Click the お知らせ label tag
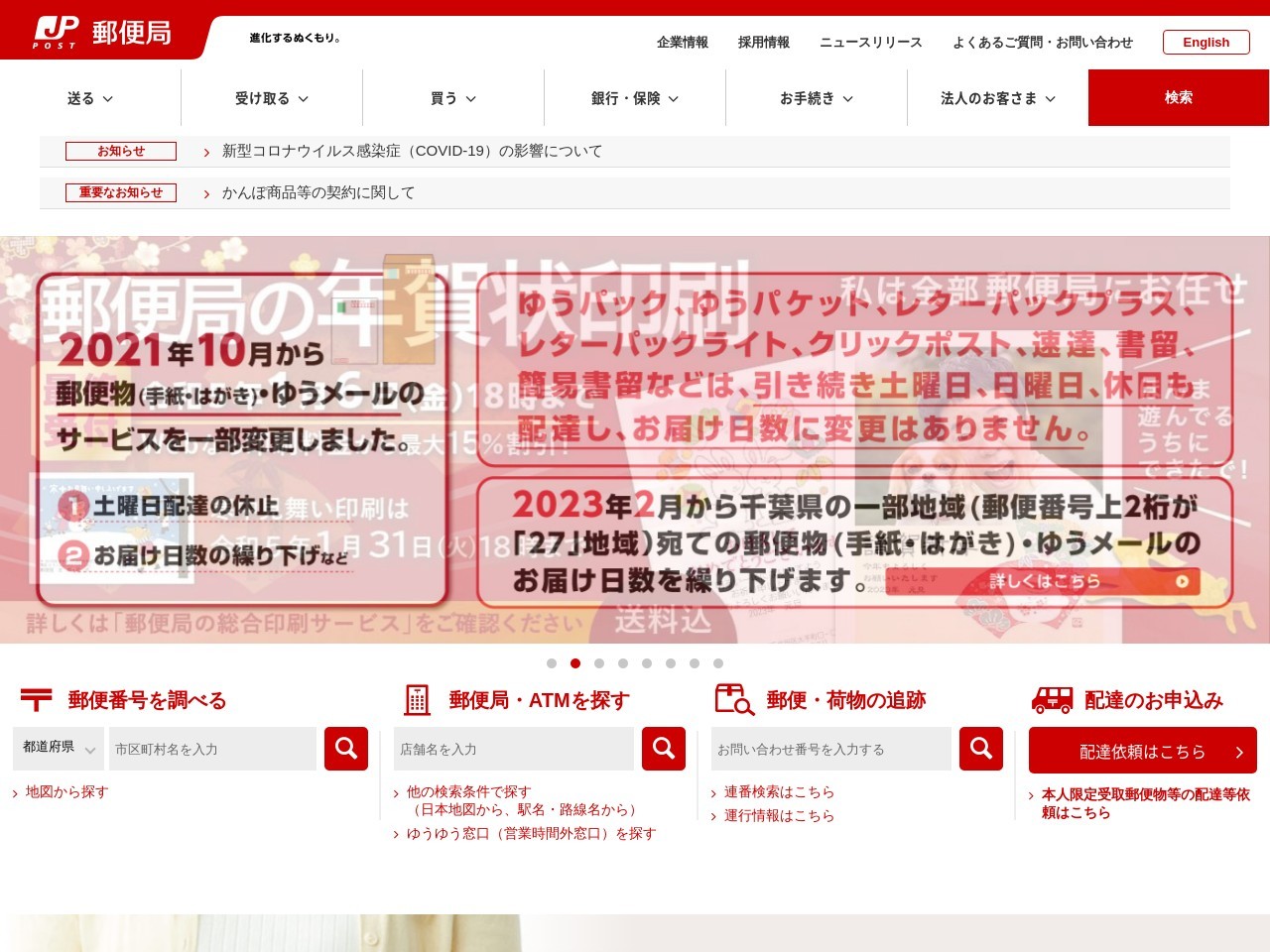1270x952 pixels. 121,151
